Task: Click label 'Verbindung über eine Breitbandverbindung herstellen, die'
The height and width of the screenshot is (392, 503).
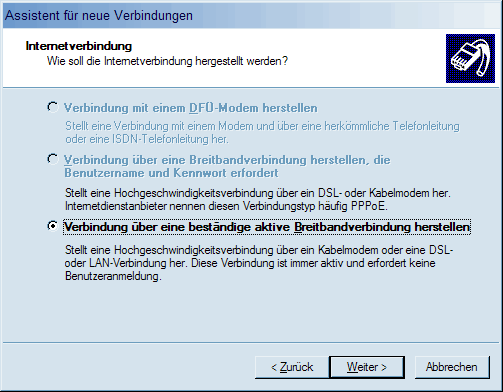Action: 227,160
